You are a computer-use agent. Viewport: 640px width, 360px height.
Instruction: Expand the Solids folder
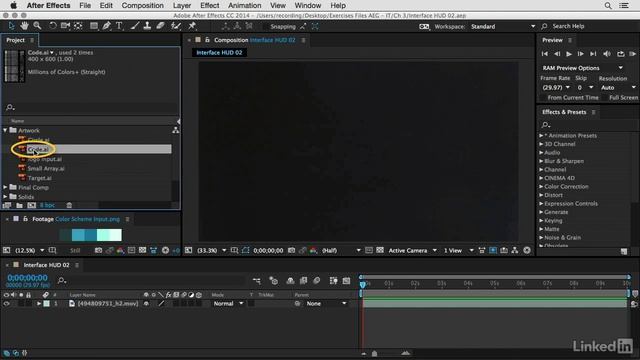(5, 197)
